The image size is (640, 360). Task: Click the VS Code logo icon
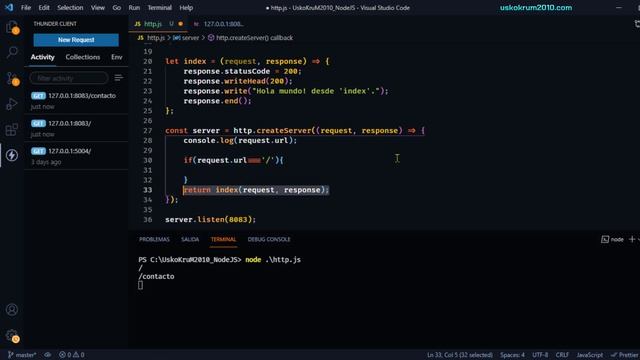tap(9, 7)
